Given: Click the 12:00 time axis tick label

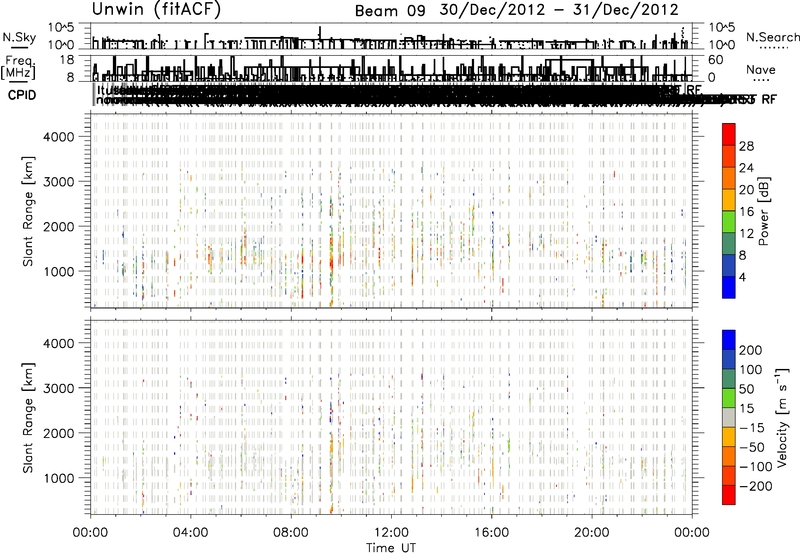Looking at the screenshot, I should (x=391, y=533).
